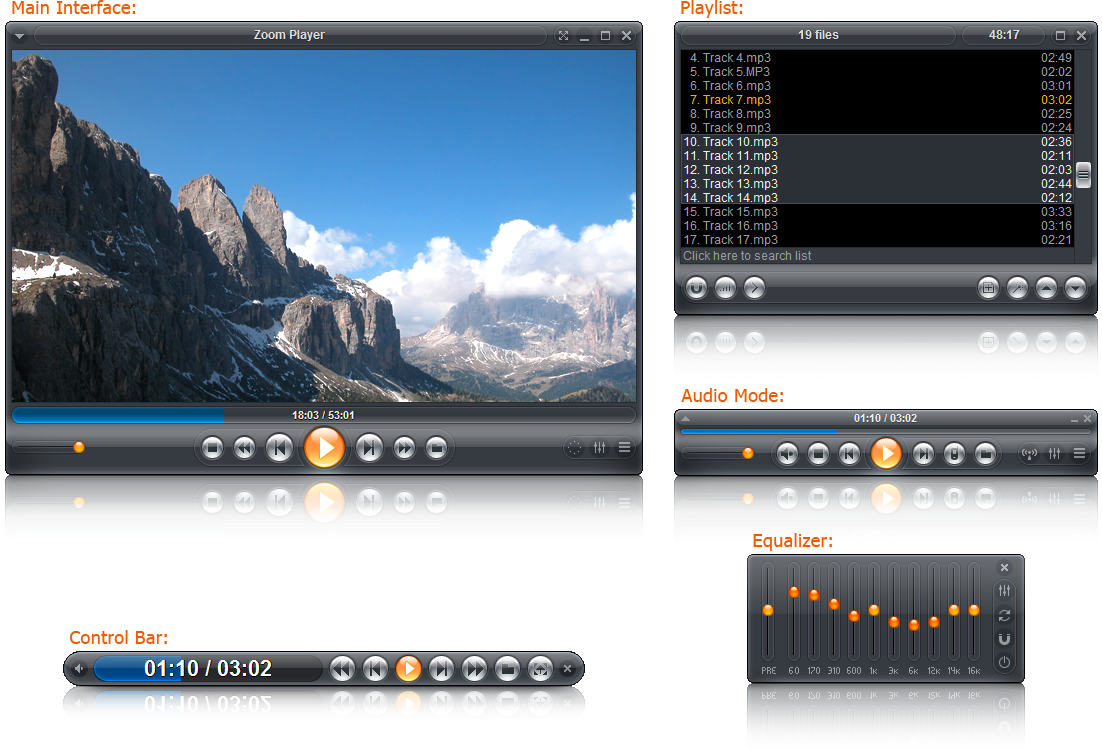The image size is (1102, 750).
Task: Select Track 4.mp3 in the playlist
Action: [877, 58]
